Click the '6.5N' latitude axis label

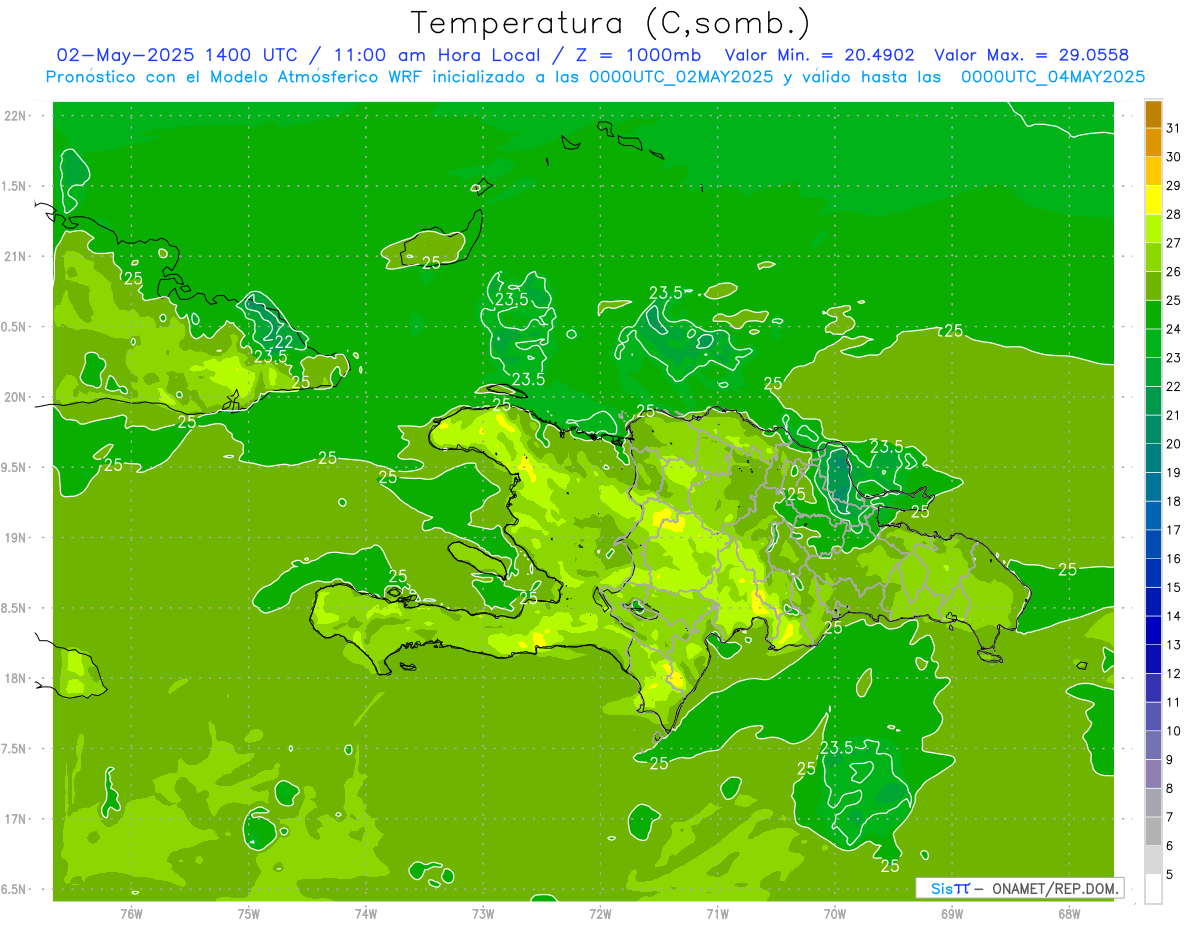(15, 889)
